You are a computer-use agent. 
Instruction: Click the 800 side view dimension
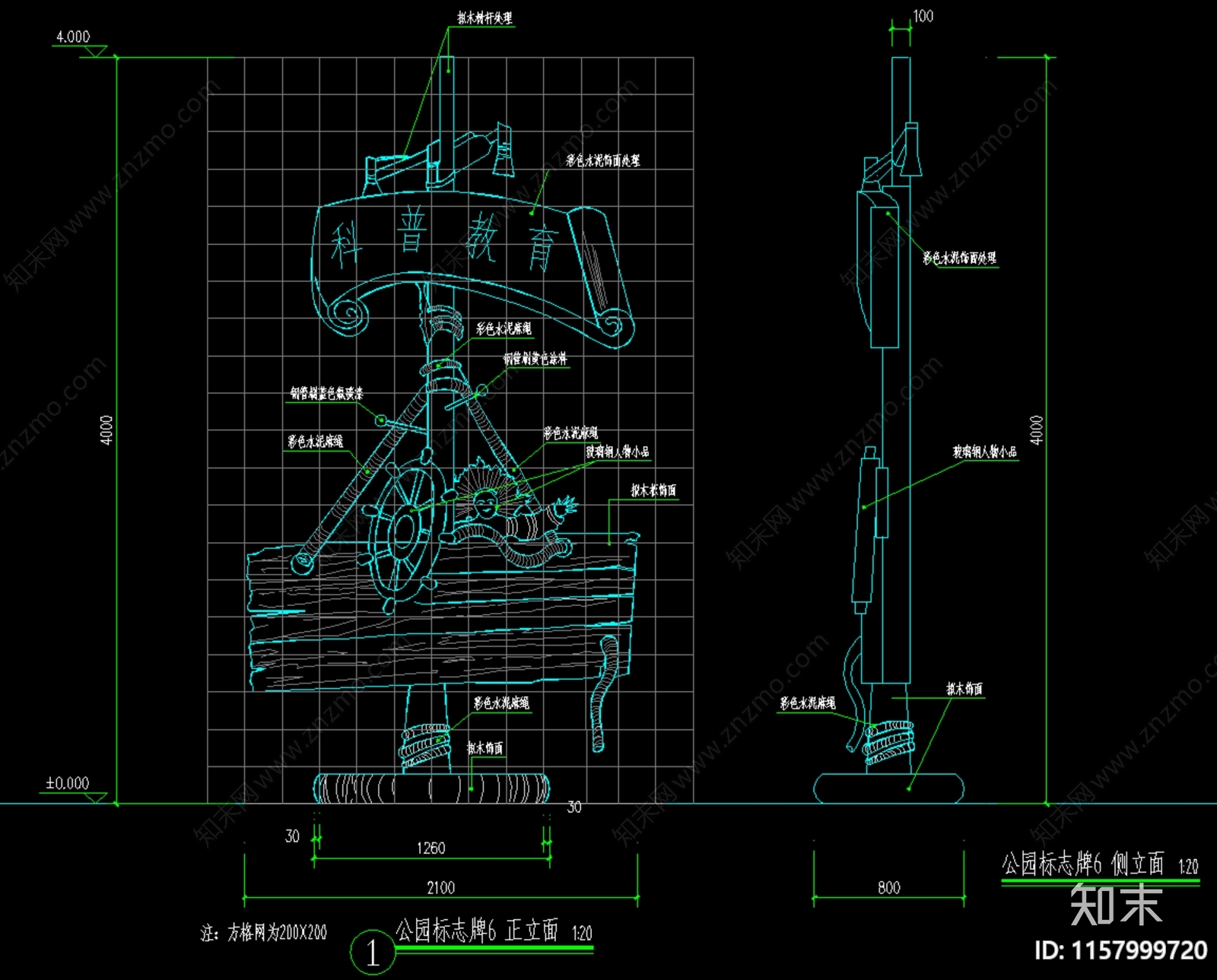[x=888, y=887]
